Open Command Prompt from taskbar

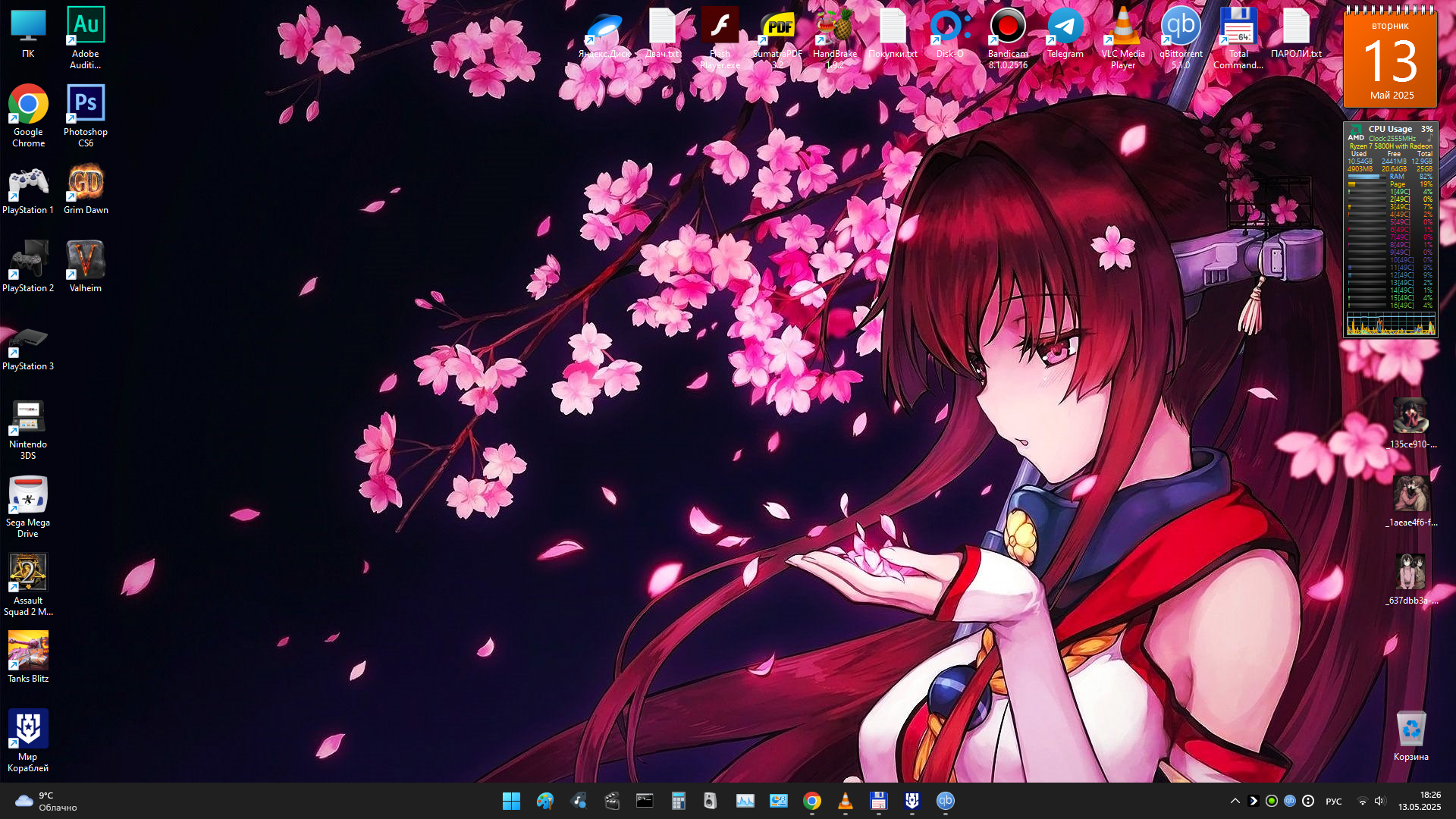point(645,801)
